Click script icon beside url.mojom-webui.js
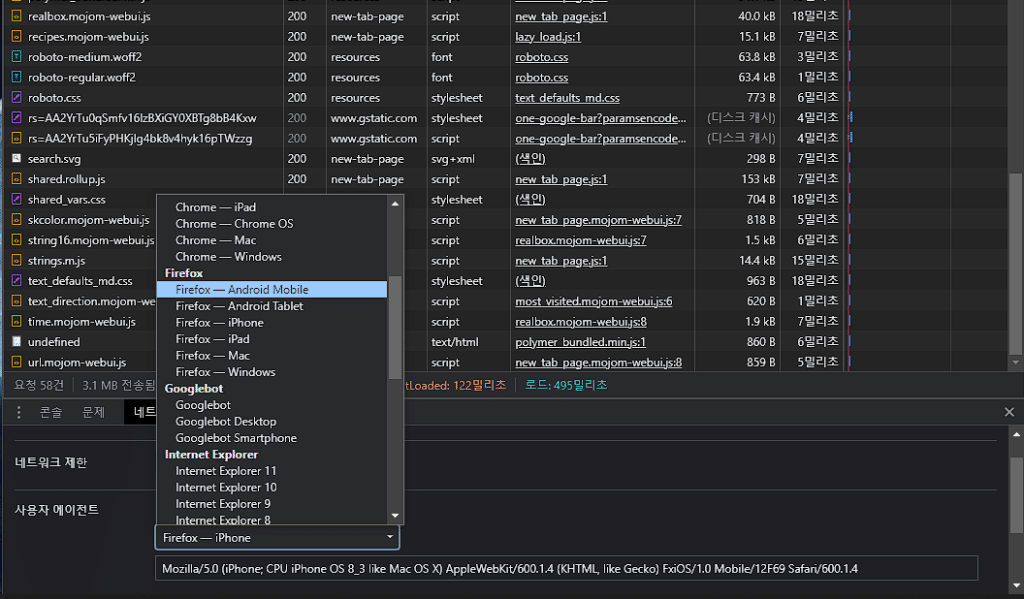Screen dimensions: 1024x599 pyautogui.click(x=16, y=362)
